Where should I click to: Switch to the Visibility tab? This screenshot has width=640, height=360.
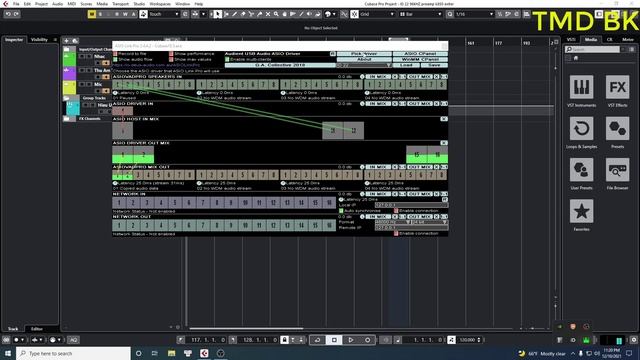(x=39, y=40)
